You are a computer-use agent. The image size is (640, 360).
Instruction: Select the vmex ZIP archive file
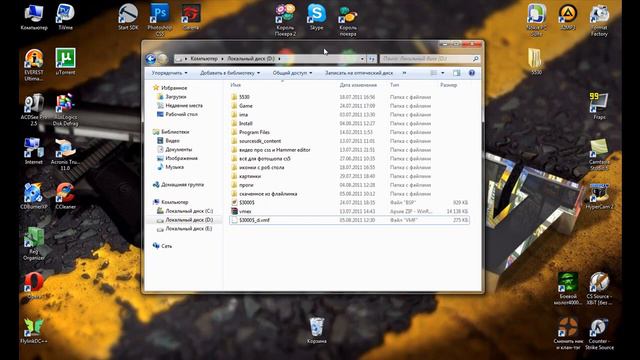click(x=349, y=211)
